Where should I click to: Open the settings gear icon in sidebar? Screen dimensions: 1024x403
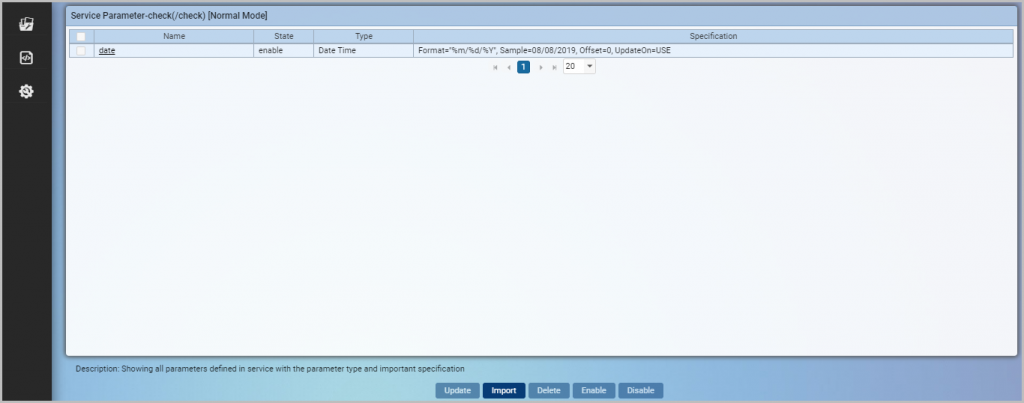pyautogui.click(x=26, y=91)
